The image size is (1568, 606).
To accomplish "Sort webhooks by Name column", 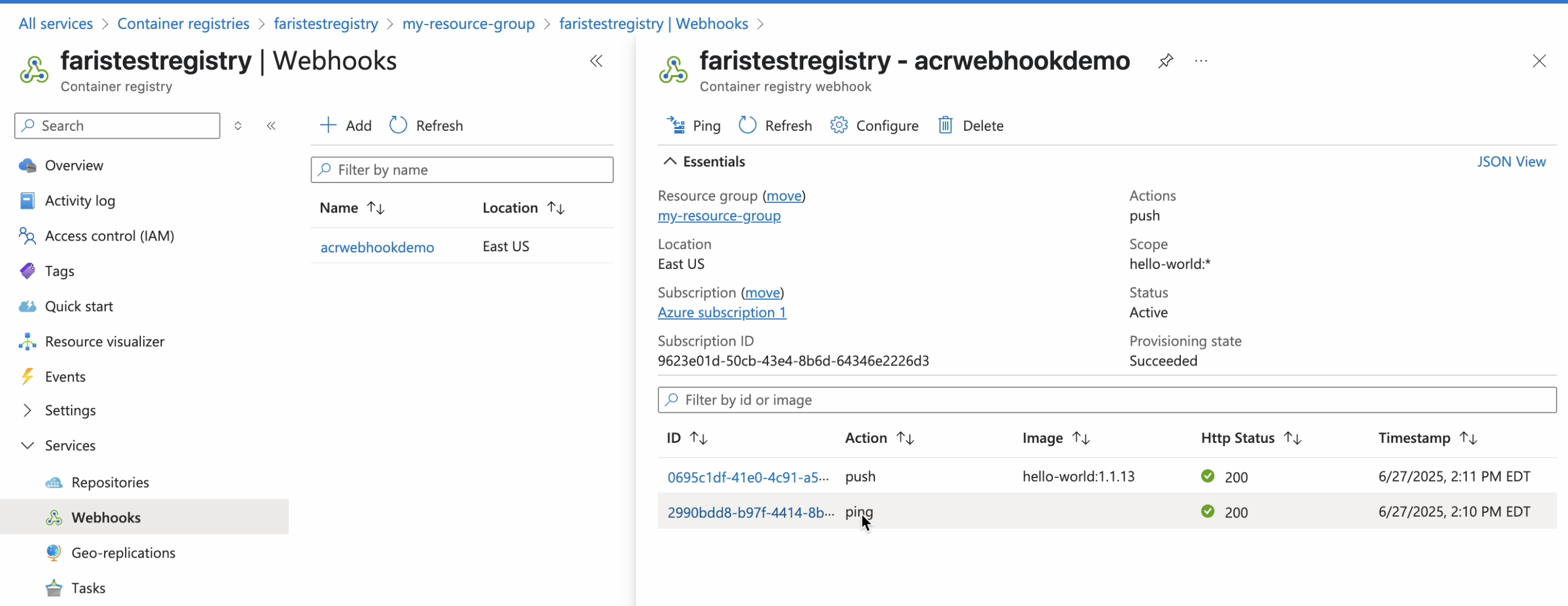I will click(376, 209).
